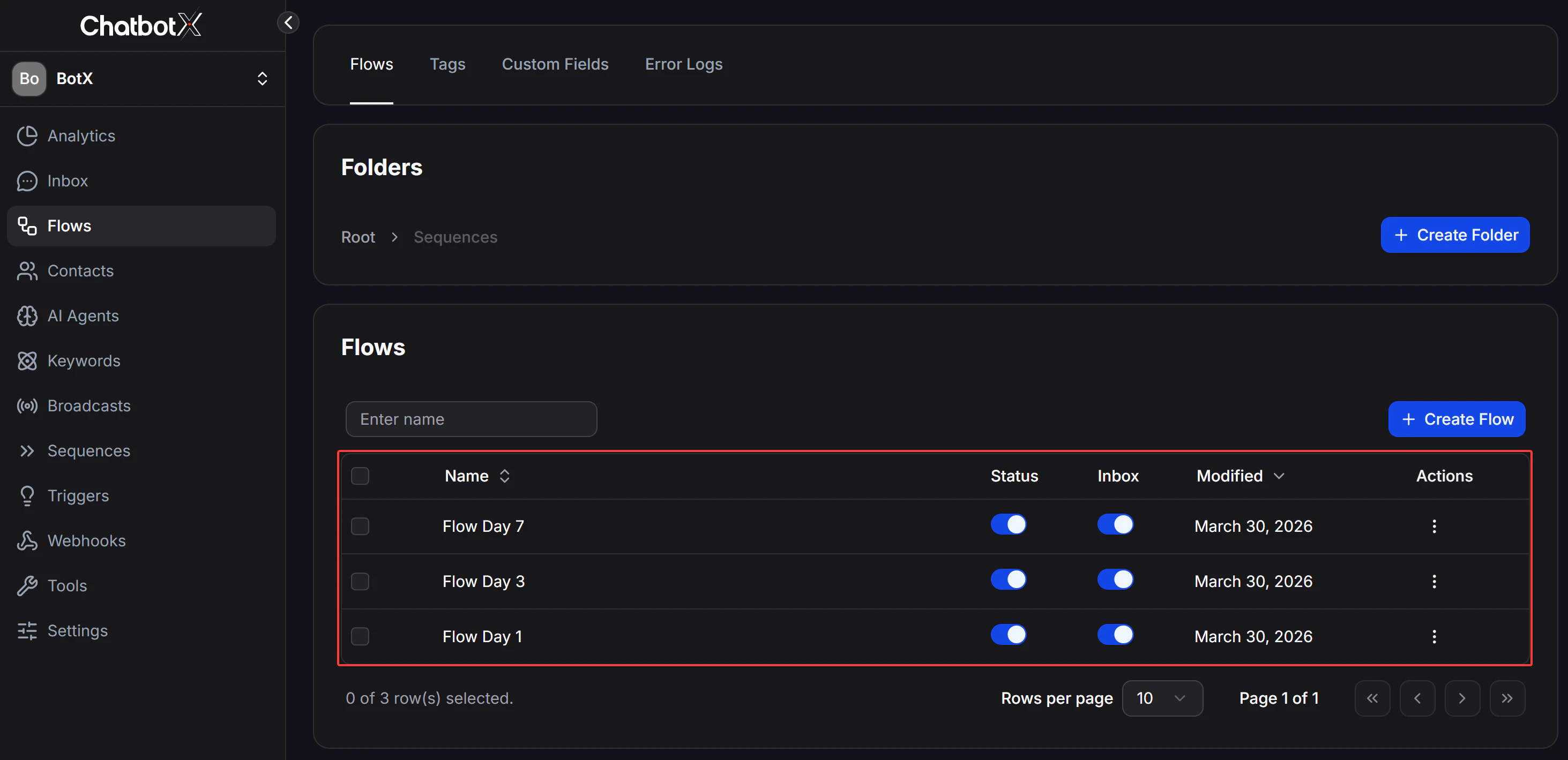Viewport: 1568px width, 760px height.
Task: Click the Create Folder button
Action: click(1455, 235)
